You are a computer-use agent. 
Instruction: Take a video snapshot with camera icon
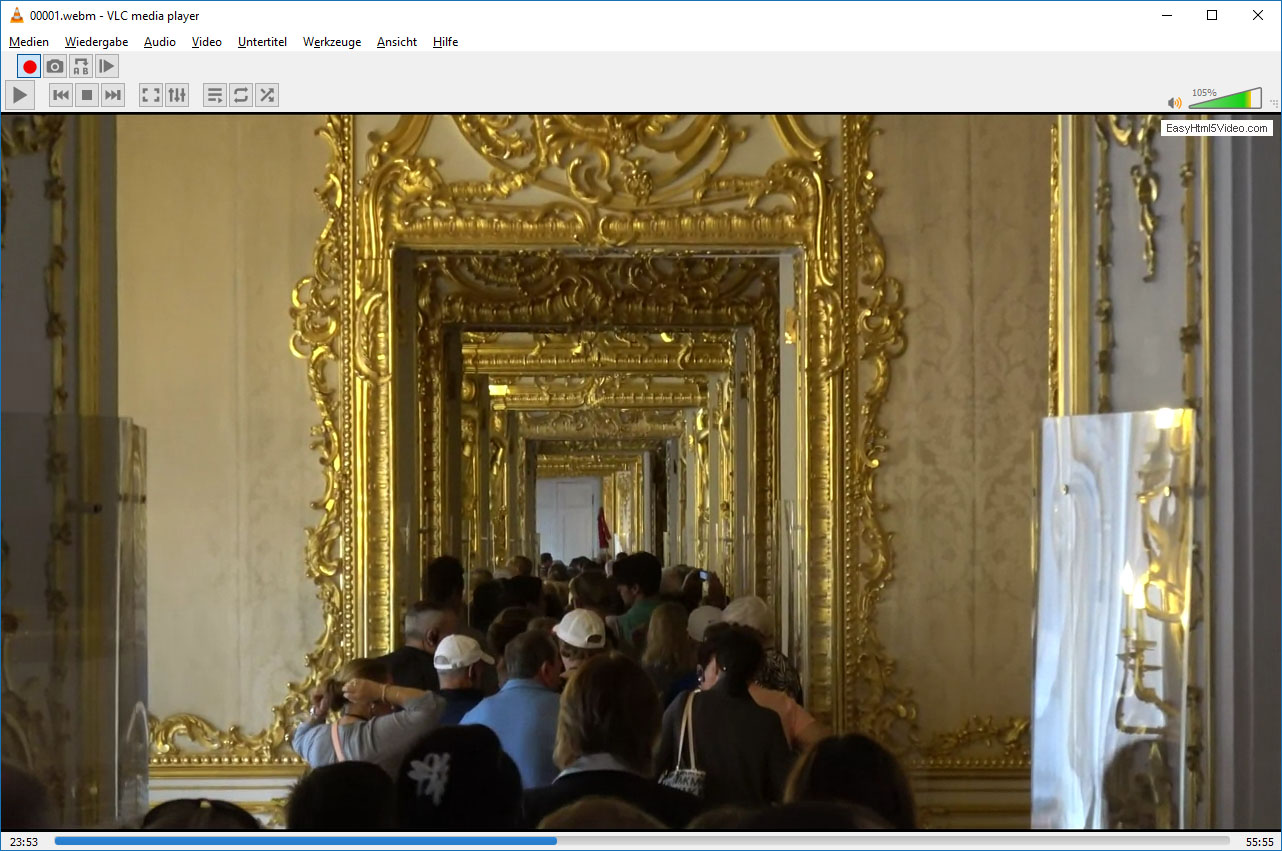click(x=55, y=67)
